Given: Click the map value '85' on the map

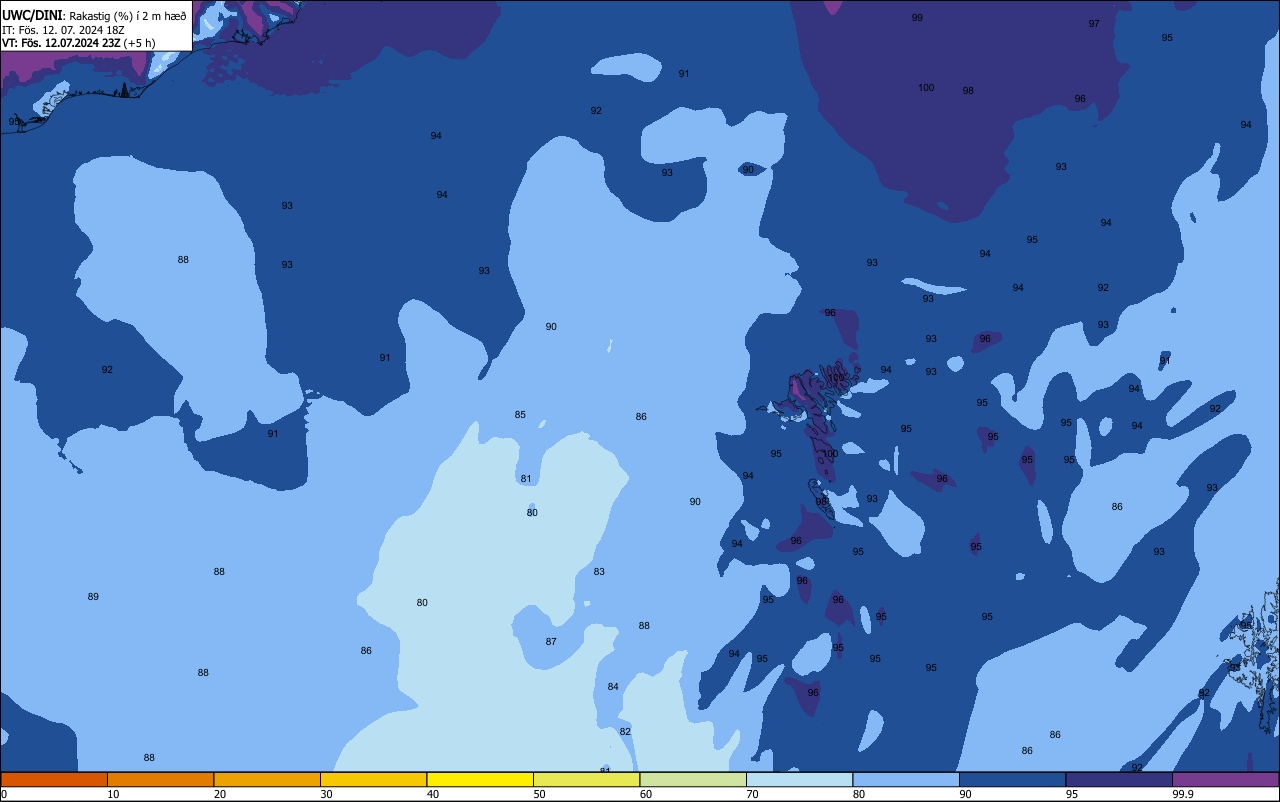Looking at the screenshot, I should (520, 415).
